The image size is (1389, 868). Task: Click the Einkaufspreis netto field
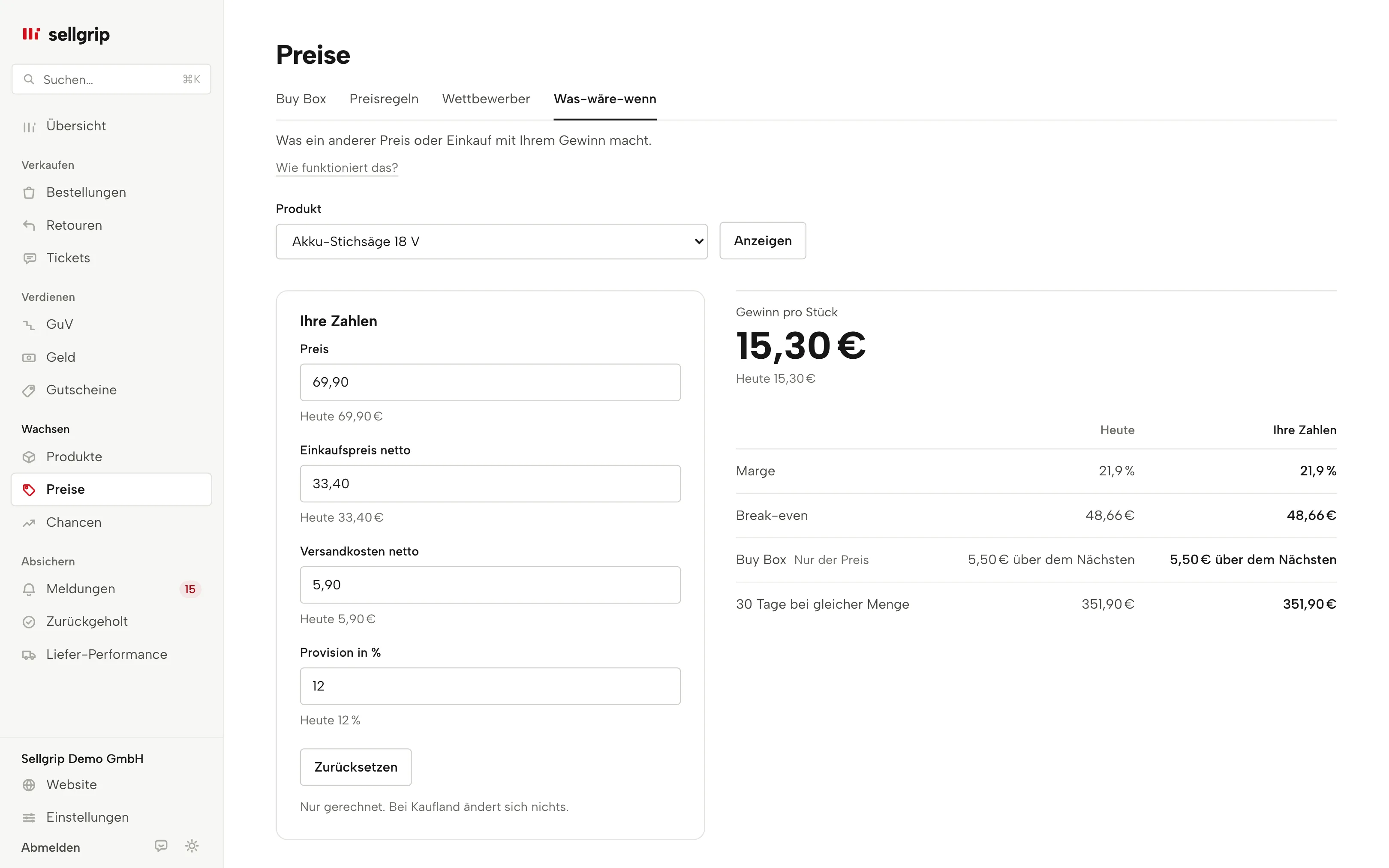490,484
